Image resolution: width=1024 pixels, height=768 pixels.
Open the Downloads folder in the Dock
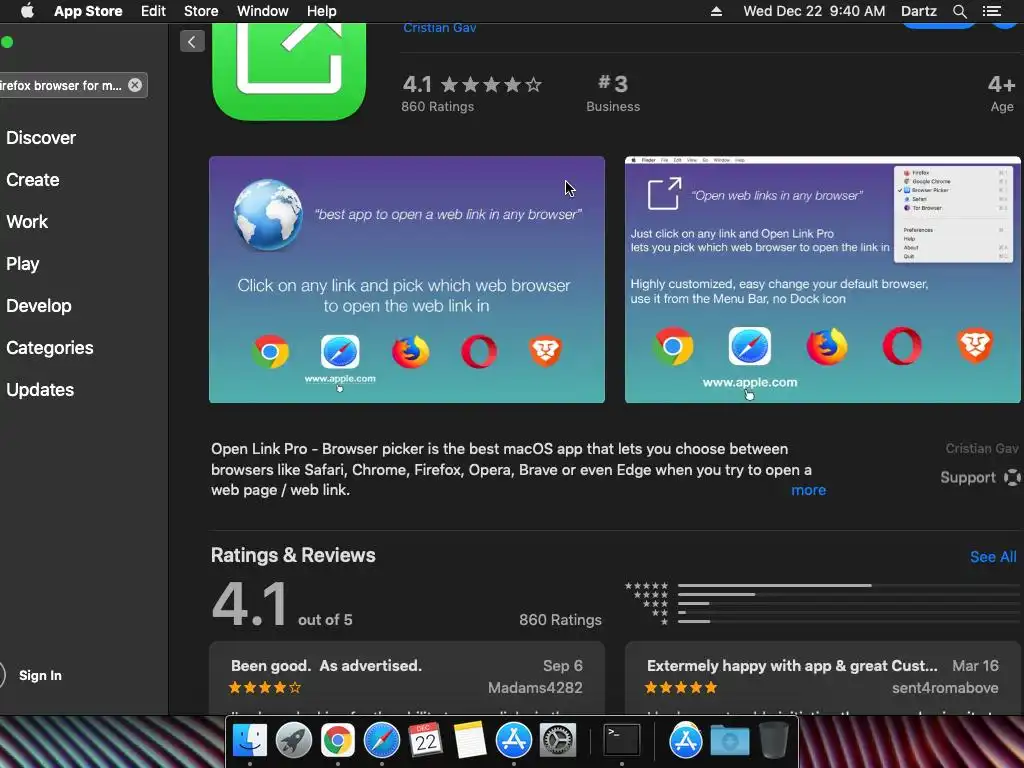[729, 741]
